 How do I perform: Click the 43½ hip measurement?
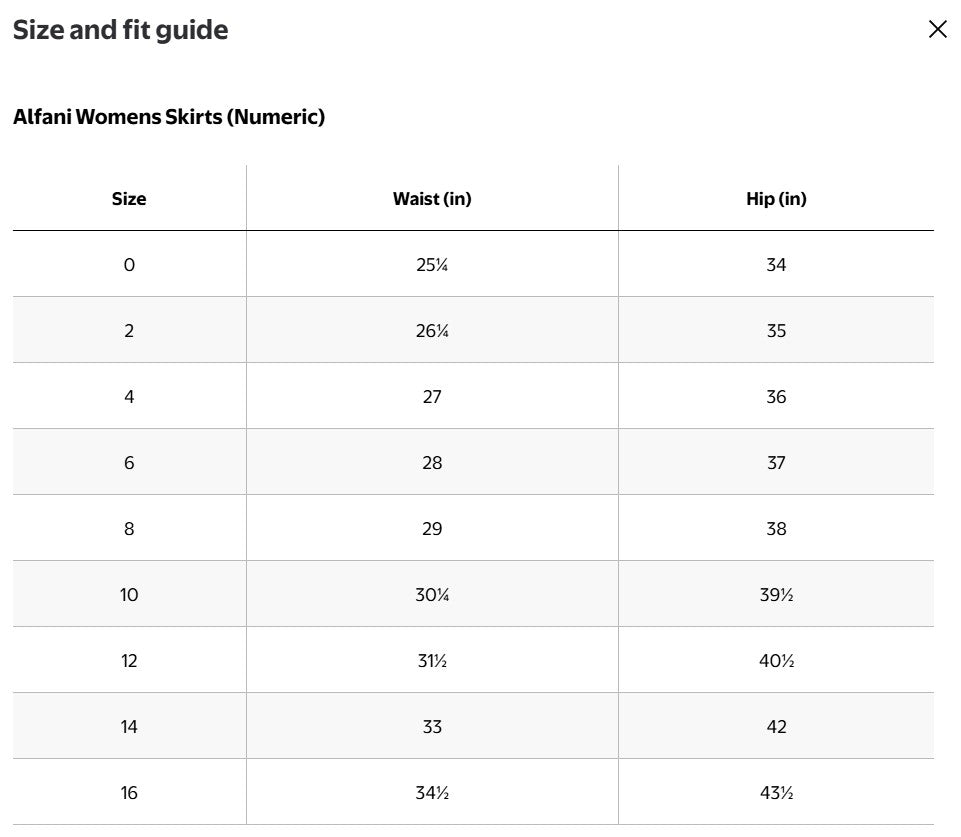click(776, 793)
